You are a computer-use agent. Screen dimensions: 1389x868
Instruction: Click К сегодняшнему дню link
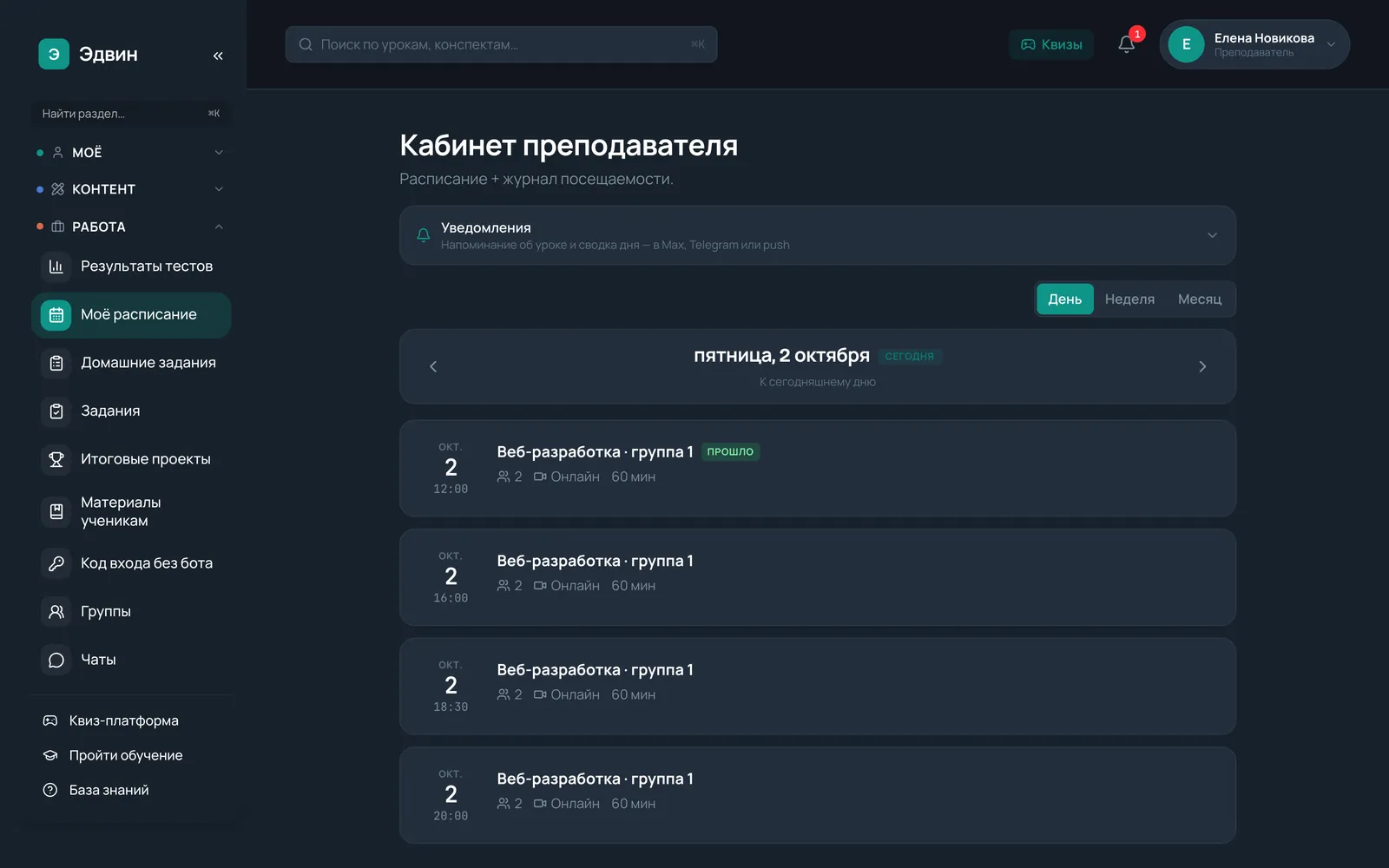coord(818,382)
